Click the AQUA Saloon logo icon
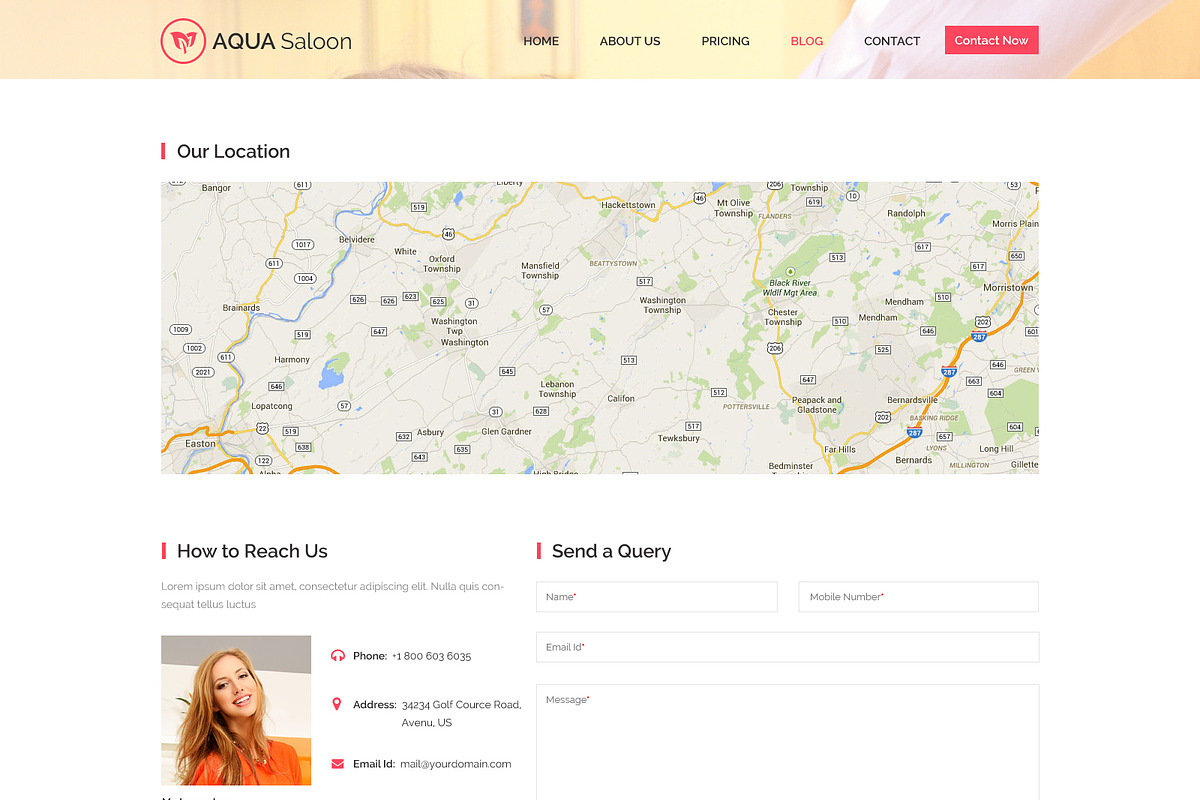 coord(183,41)
